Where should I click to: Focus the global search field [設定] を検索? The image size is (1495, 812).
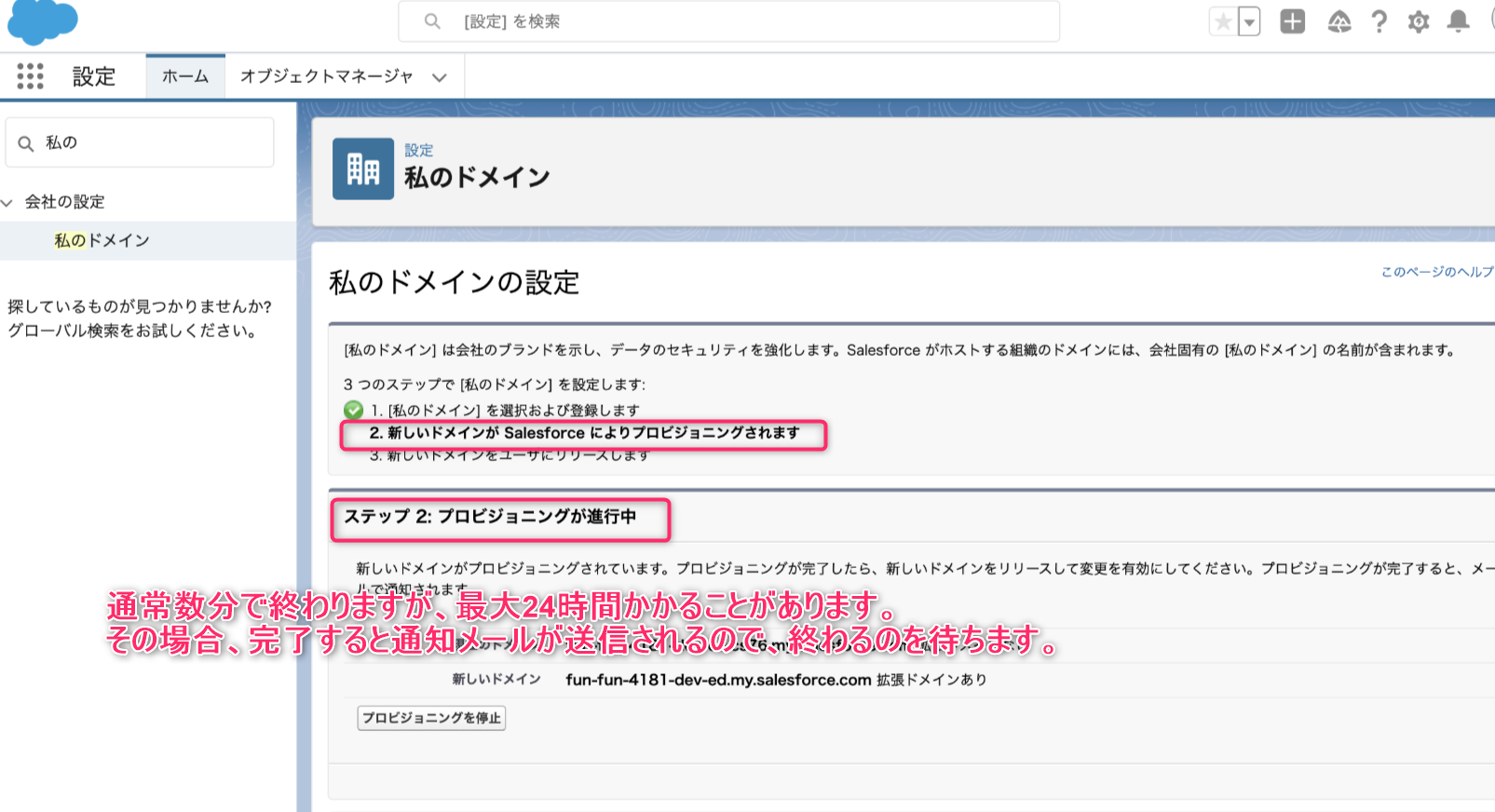pyautogui.click(x=729, y=21)
